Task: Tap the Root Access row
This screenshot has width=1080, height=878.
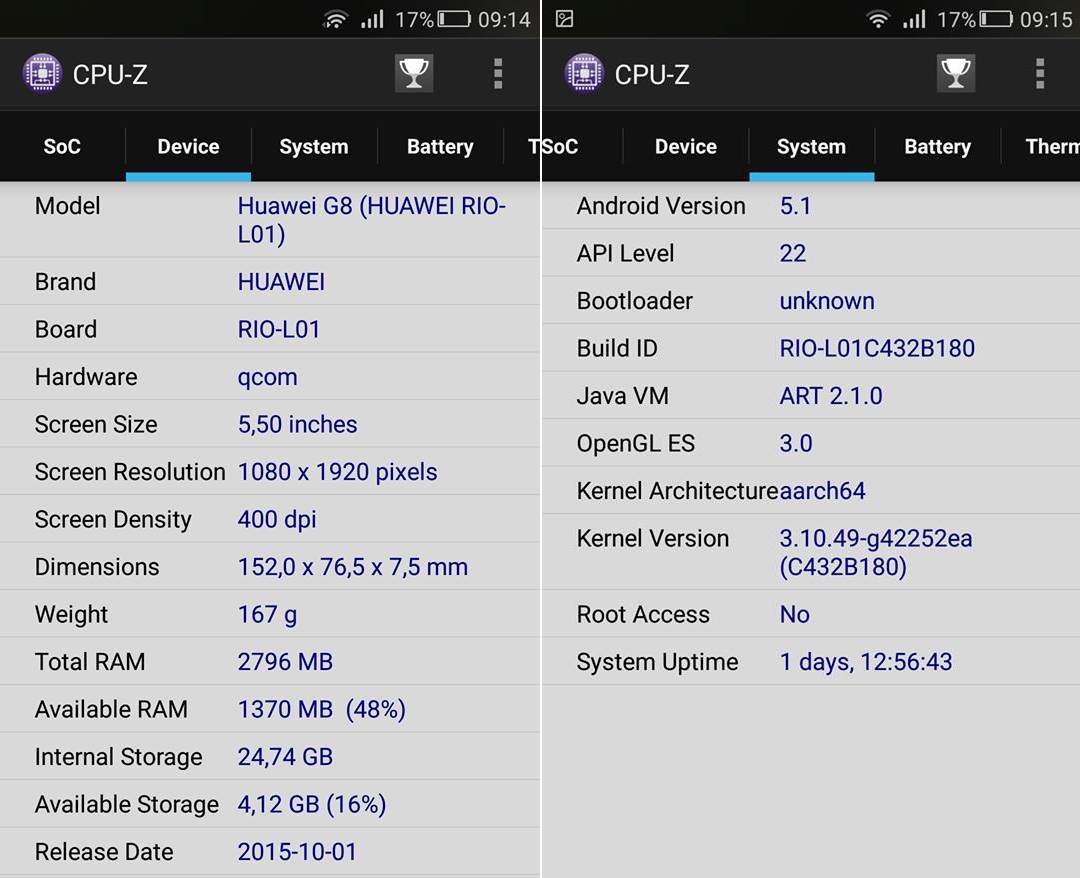Action: coord(810,614)
